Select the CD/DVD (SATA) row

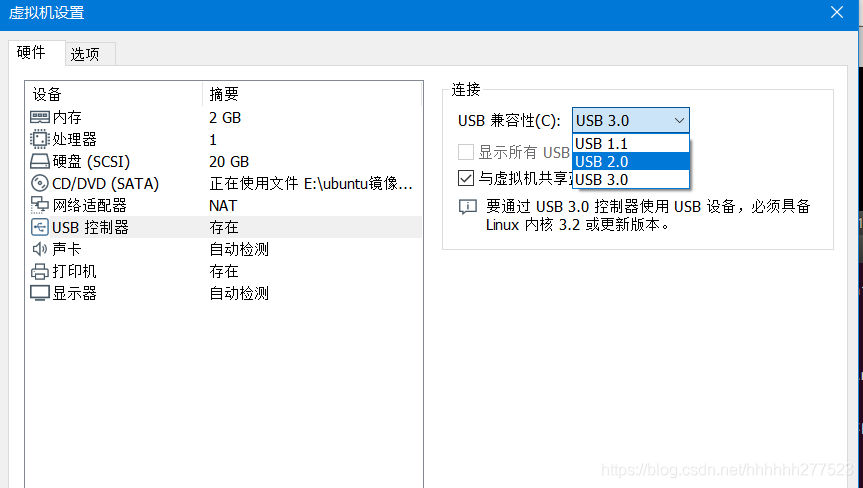224,183
